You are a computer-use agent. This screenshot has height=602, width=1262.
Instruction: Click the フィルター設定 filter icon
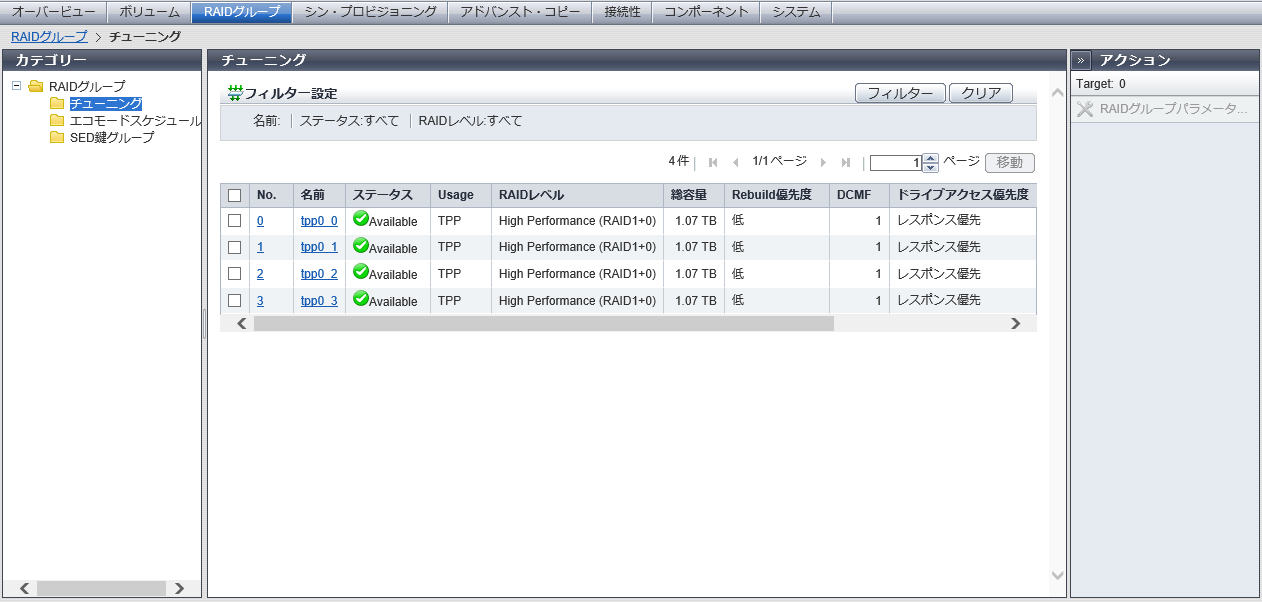(235, 93)
